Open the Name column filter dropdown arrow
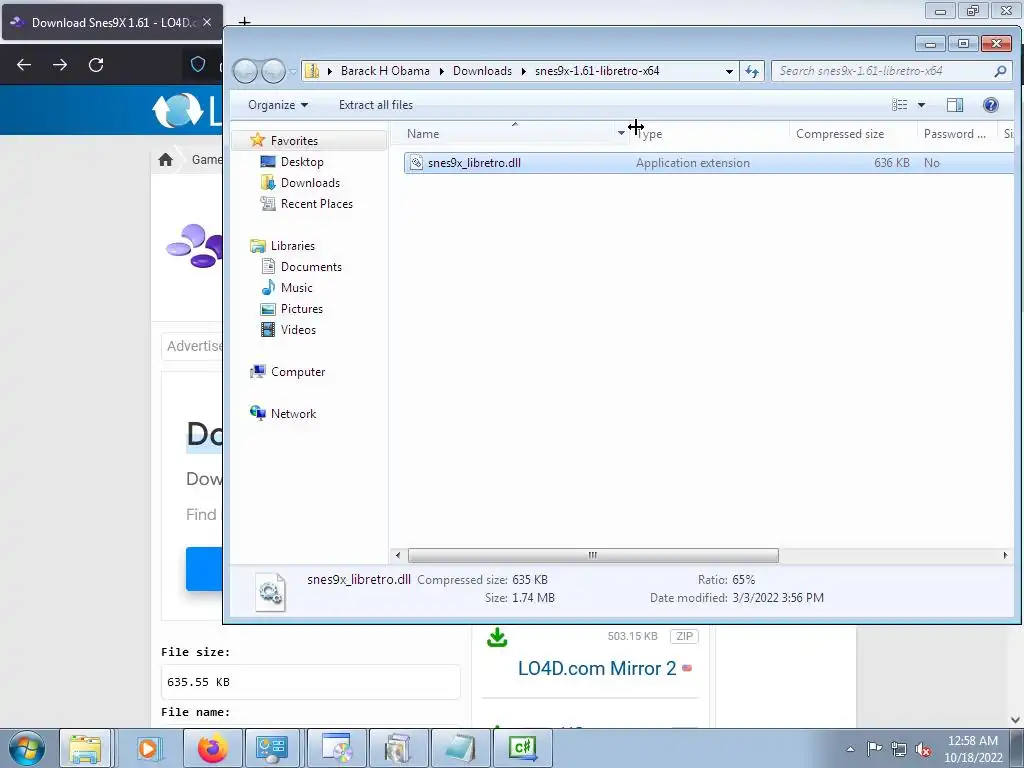The width and height of the screenshot is (1024, 768). pos(621,134)
